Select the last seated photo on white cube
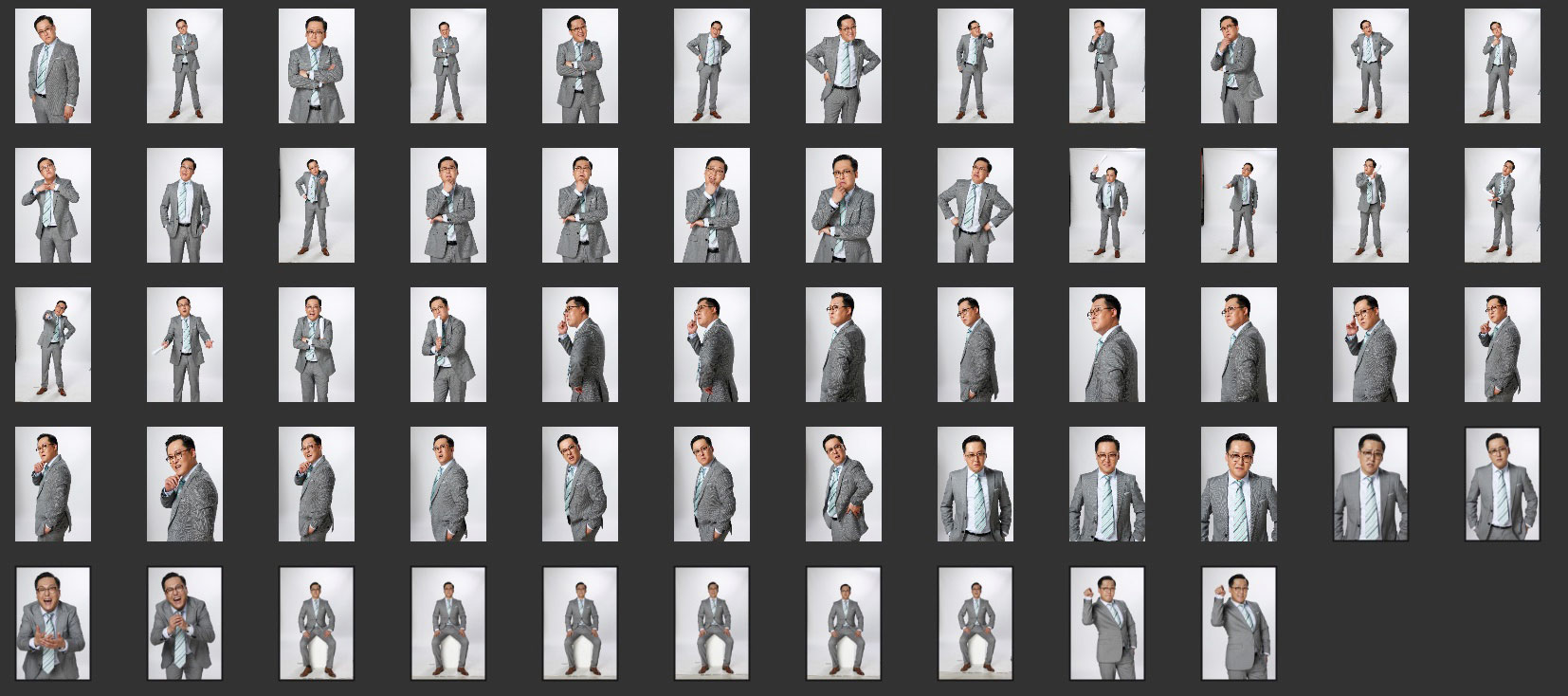The image size is (1568, 696). (975, 623)
